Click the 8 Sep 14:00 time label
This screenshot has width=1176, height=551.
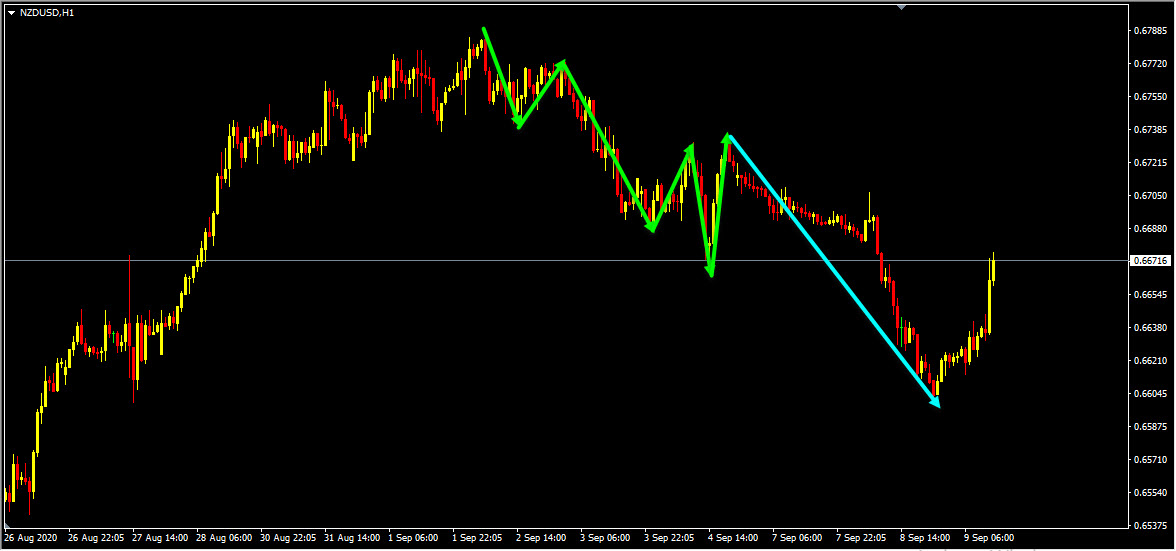tap(926, 538)
